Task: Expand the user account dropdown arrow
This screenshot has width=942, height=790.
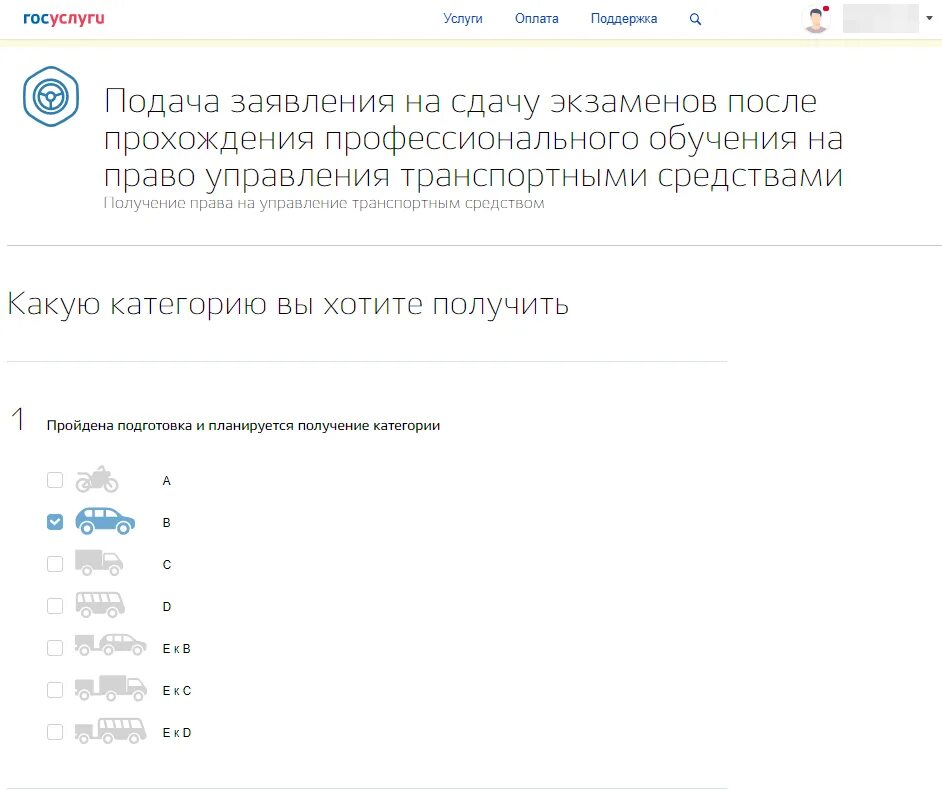Action: 929,19
